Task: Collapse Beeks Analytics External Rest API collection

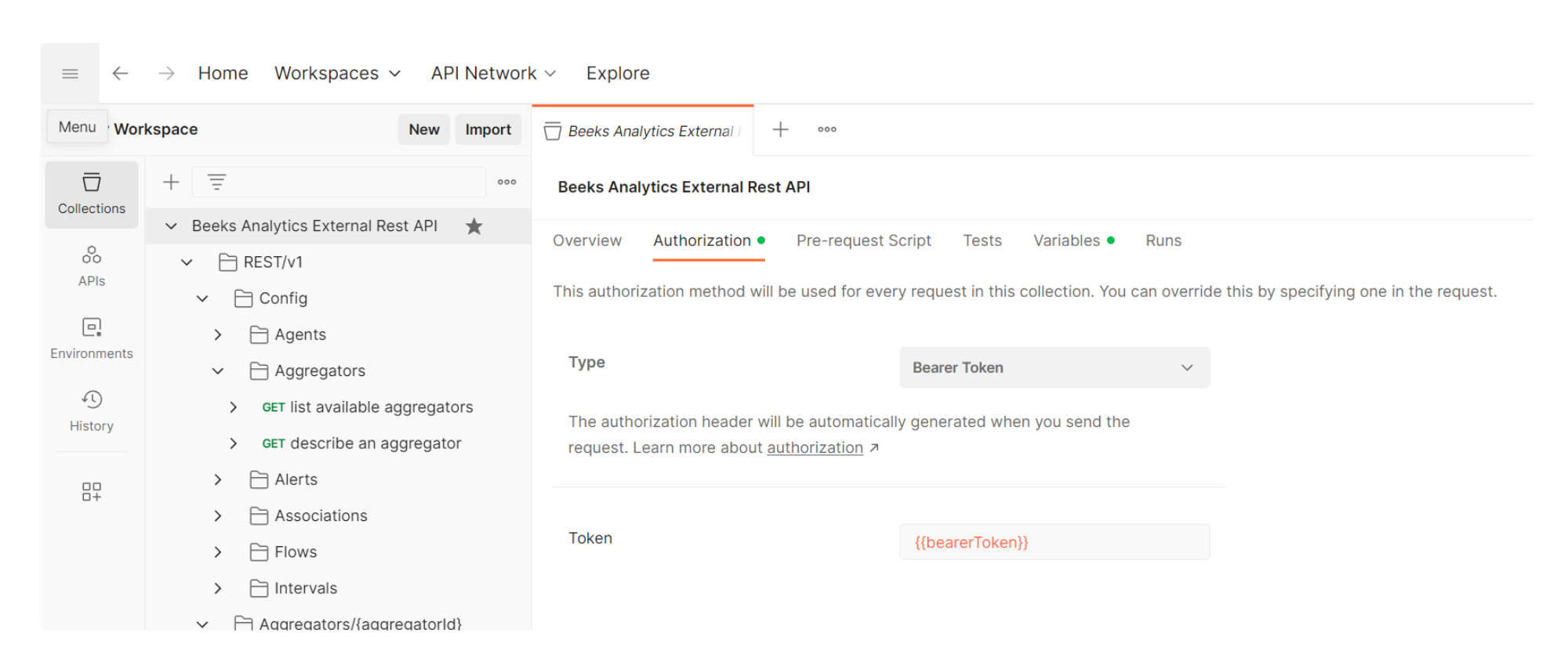Action: 171,226
